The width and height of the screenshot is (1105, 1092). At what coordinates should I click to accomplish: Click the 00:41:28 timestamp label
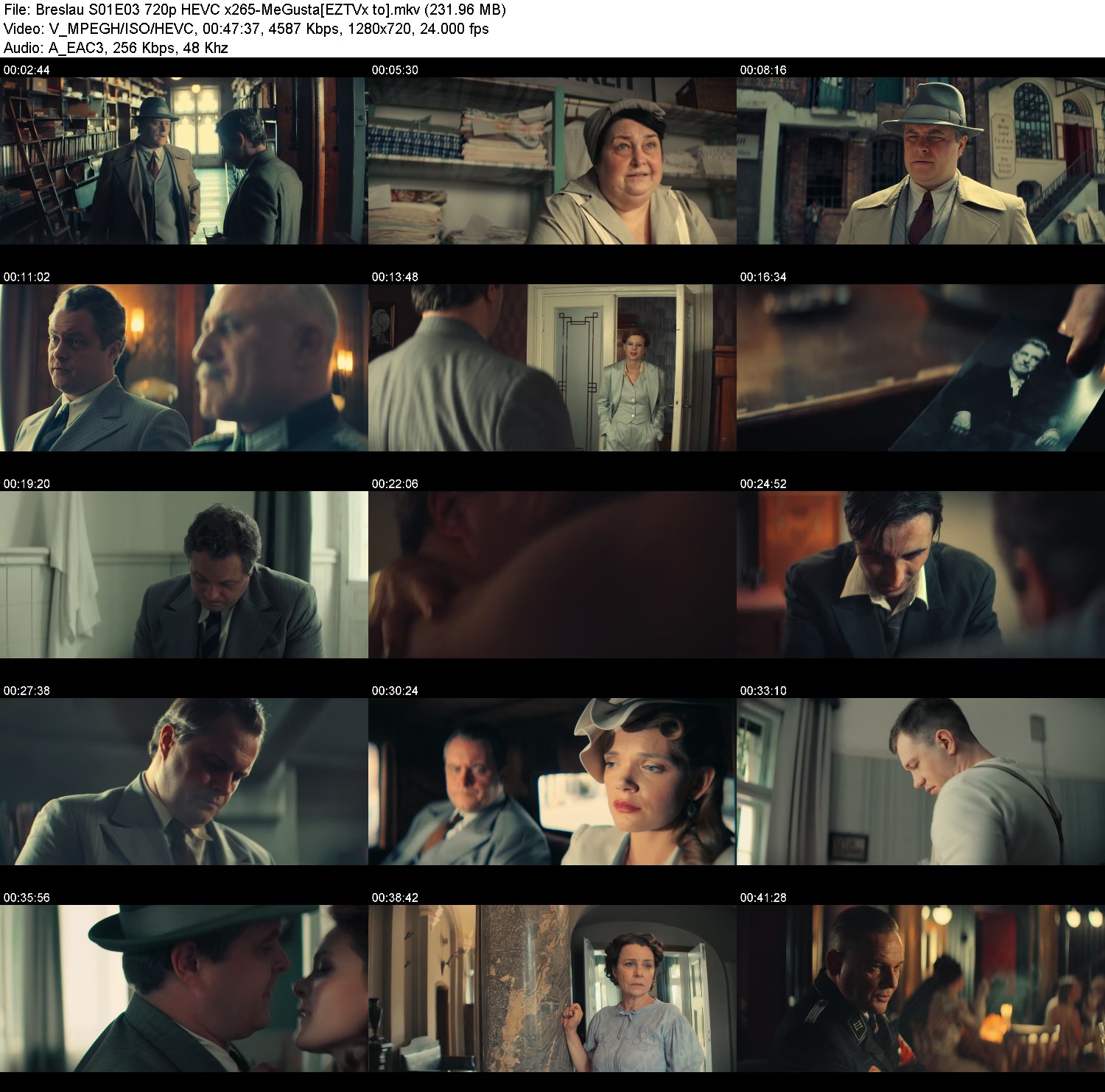point(763,898)
